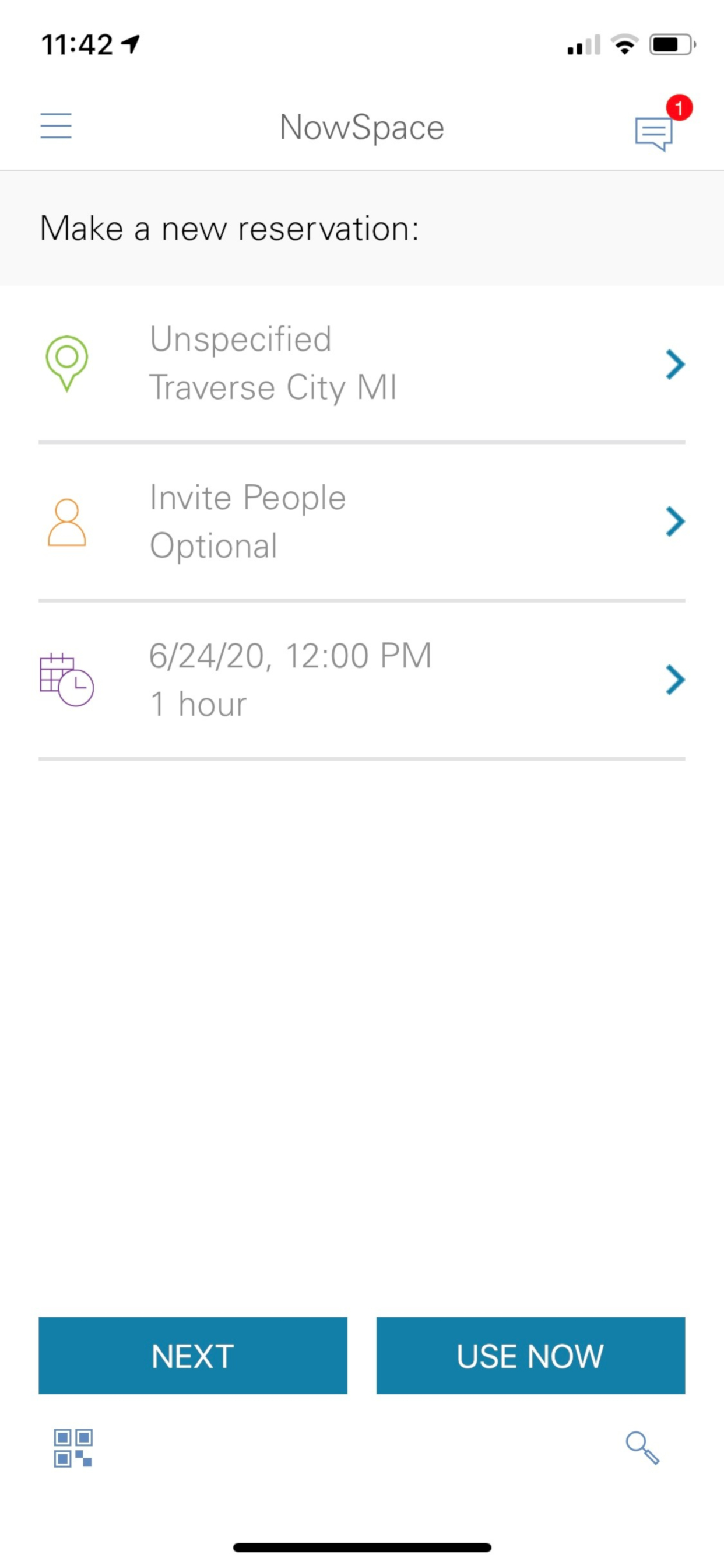Tap the purple calendar clock icon
This screenshot has width=724, height=1568.
[x=66, y=680]
